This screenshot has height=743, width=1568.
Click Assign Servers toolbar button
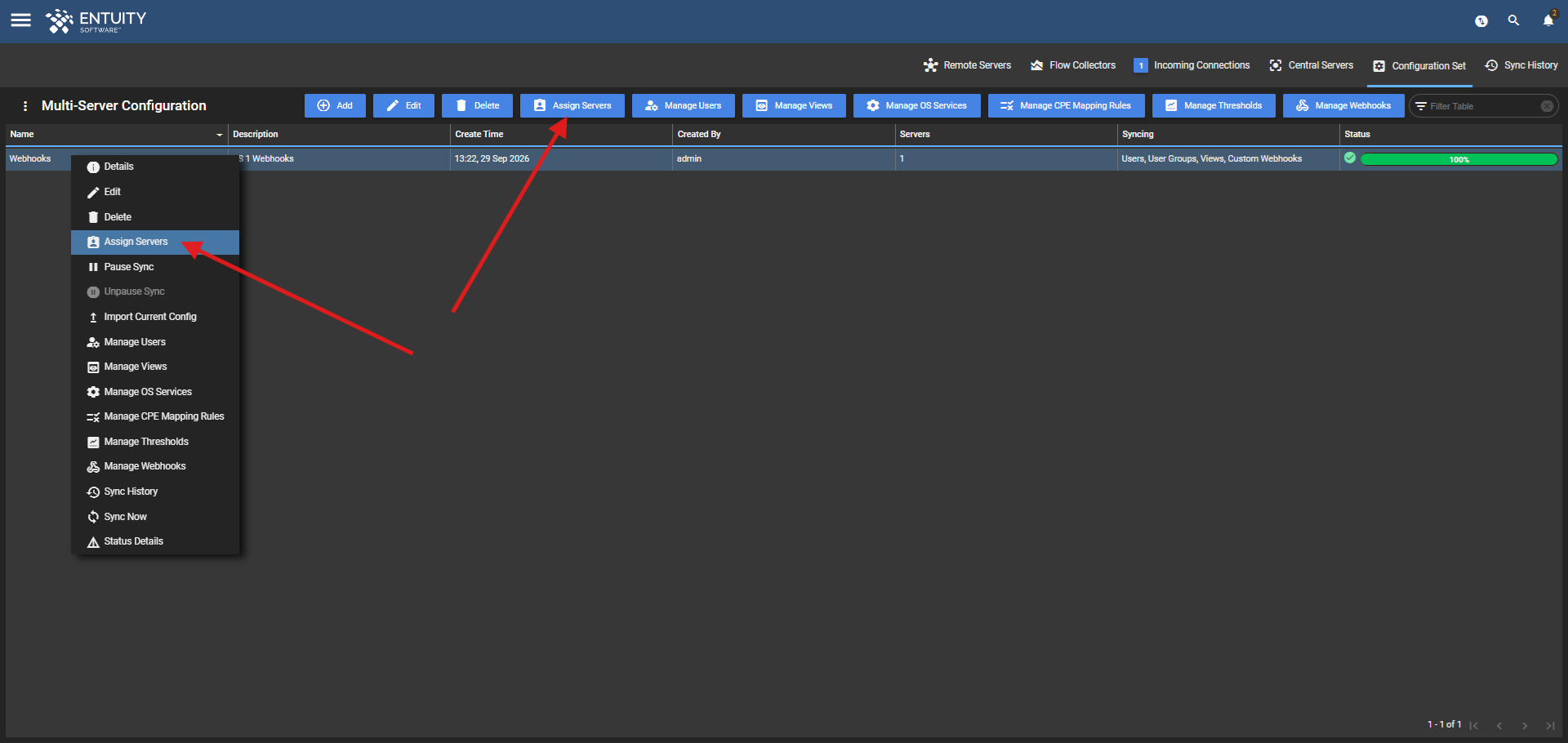(572, 106)
